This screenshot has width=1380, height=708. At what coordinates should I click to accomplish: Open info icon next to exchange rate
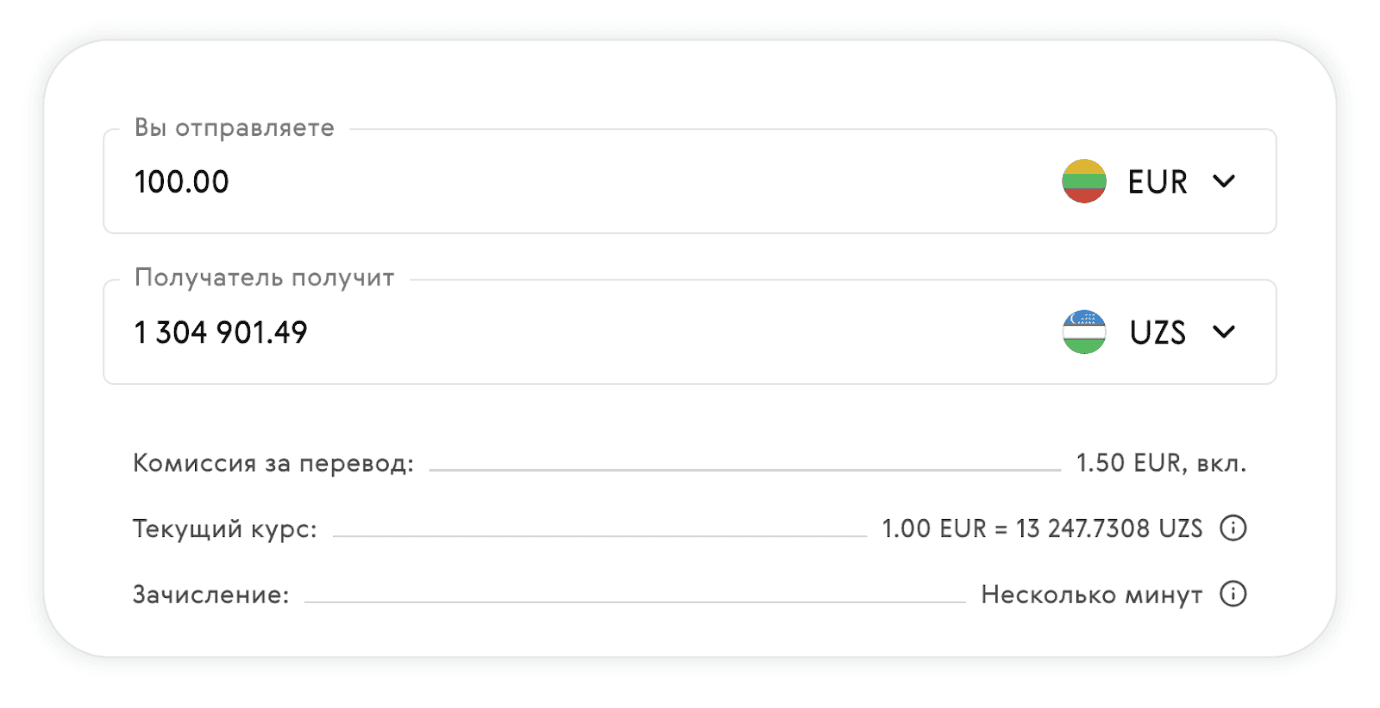1233,528
